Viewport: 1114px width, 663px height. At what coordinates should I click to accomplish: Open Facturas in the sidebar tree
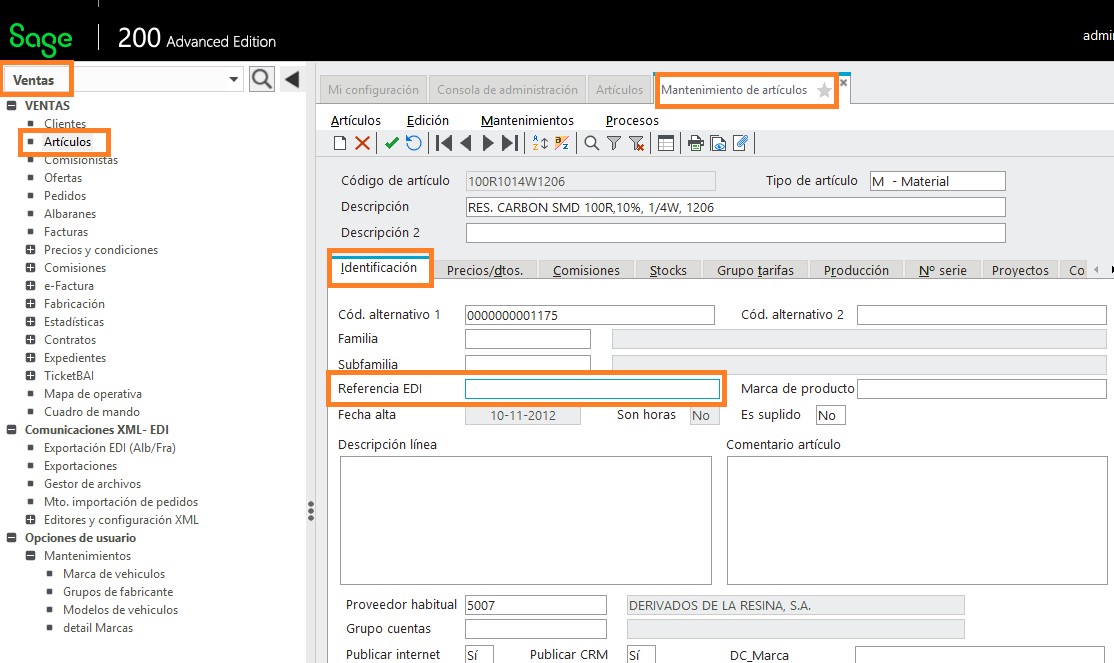coord(66,232)
